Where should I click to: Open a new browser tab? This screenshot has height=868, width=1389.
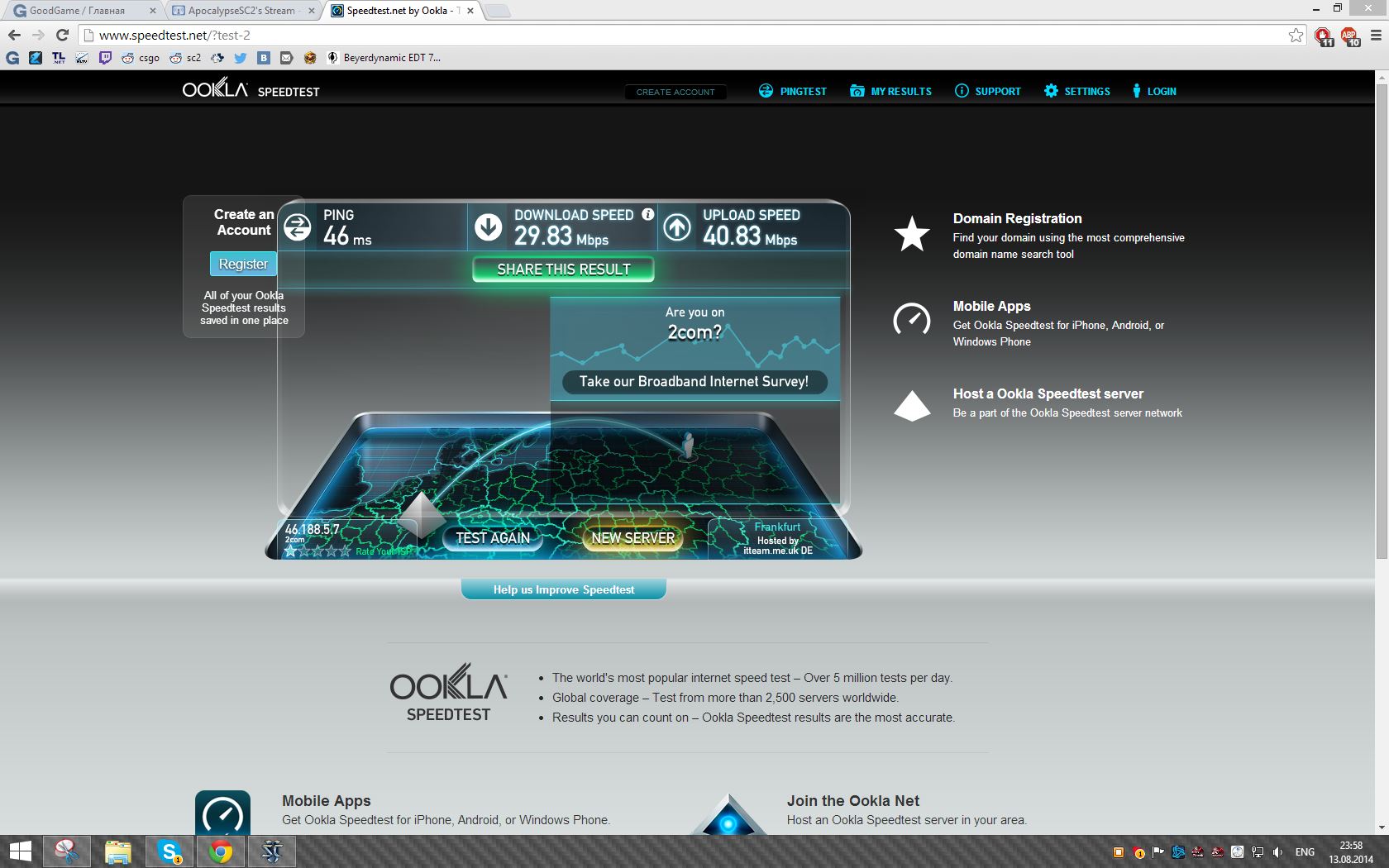coord(498,11)
